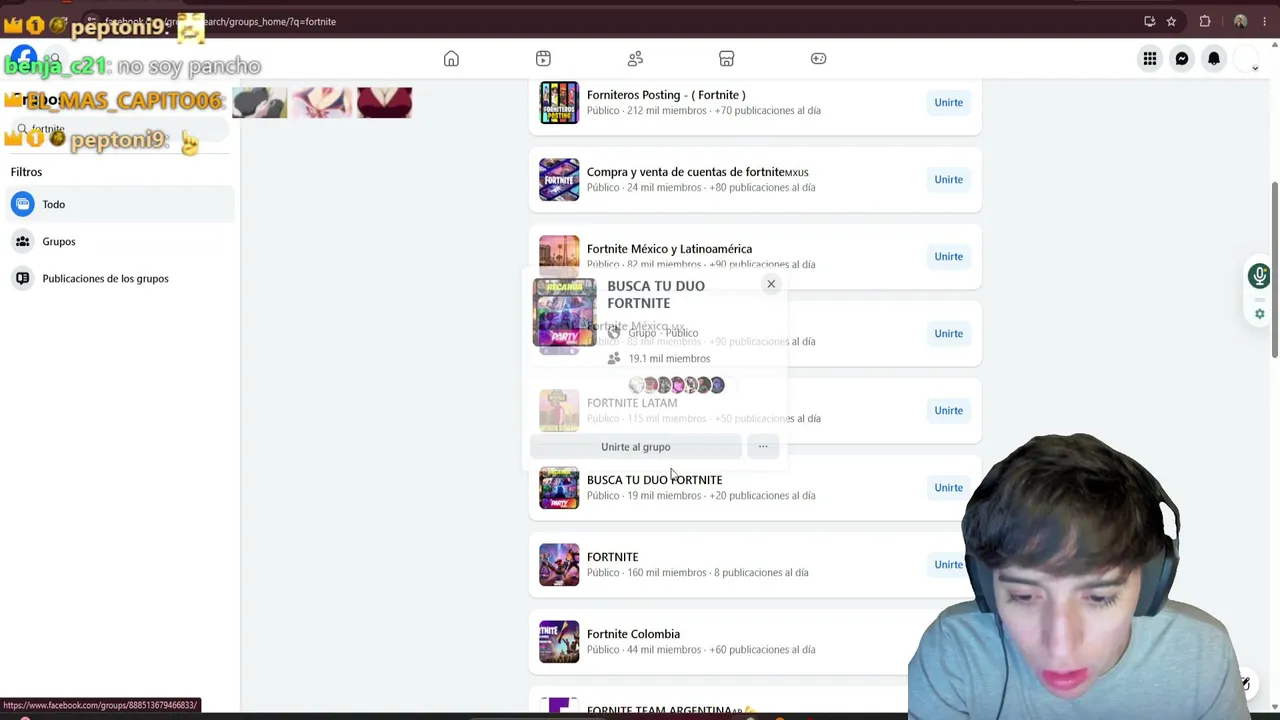This screenshot has height=720, width=1280.
Task: Click the hover card's group cover thumbnail
Action: point(564,312)
